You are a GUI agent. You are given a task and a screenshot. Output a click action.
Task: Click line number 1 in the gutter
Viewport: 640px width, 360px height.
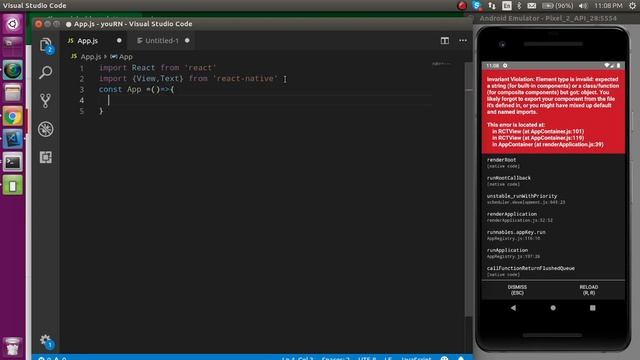click(x=82, y=68)
